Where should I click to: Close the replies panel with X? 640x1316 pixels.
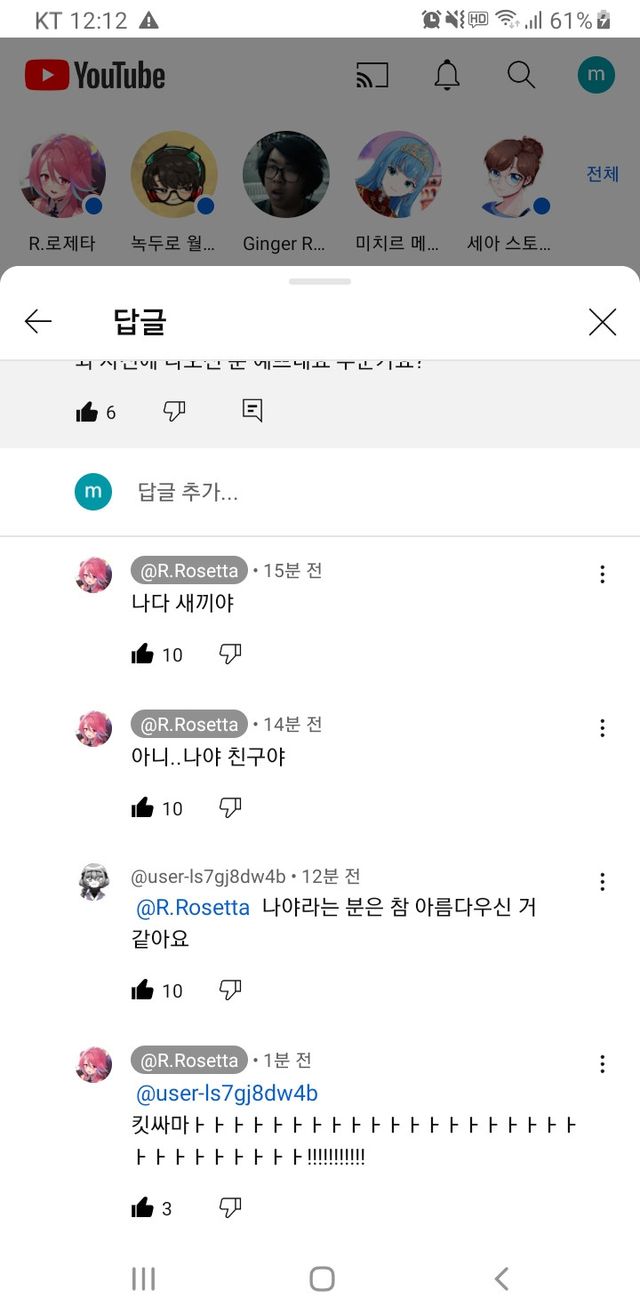coord(602,321)
